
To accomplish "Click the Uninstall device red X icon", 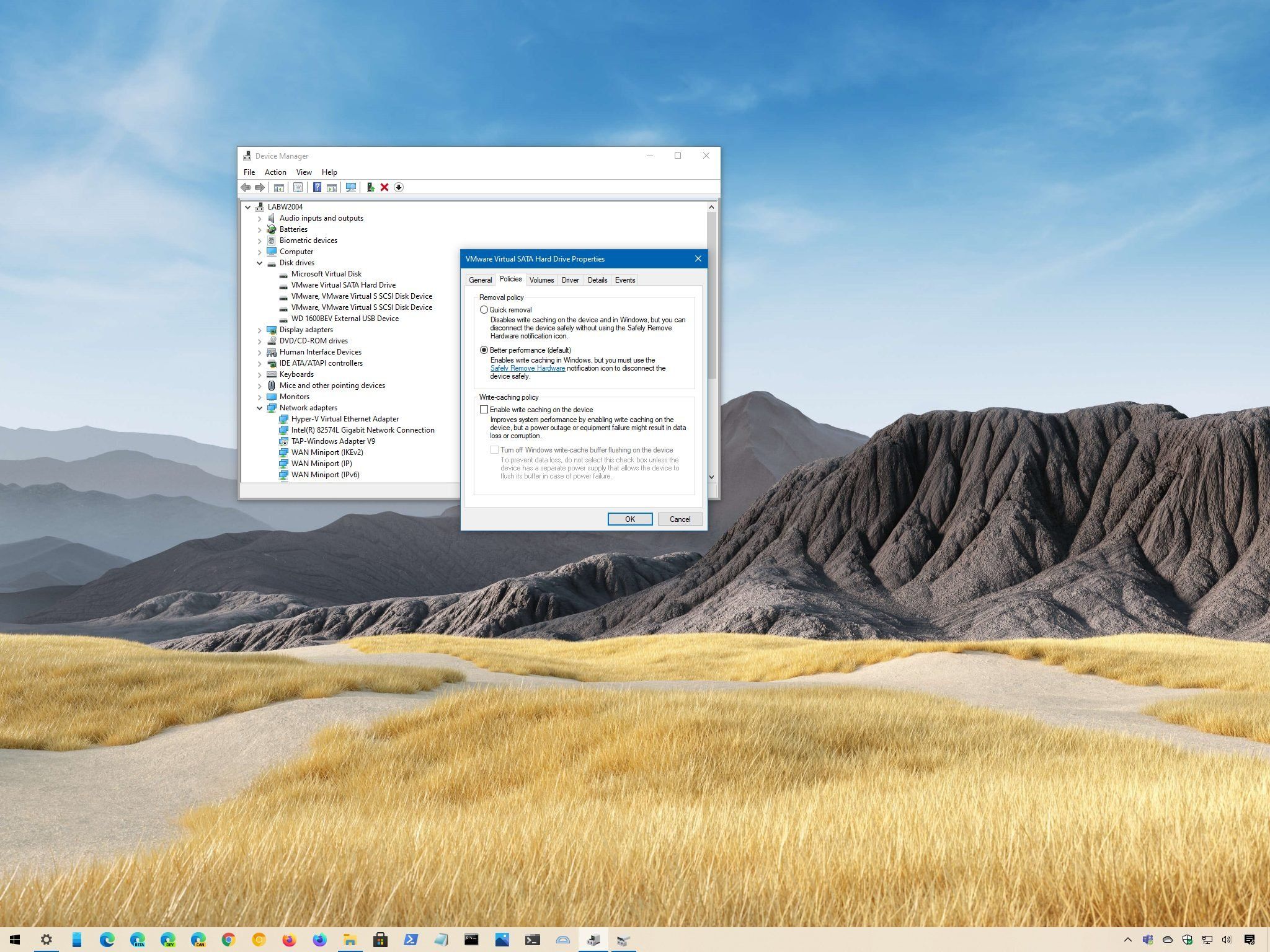I will coord(384,187).
